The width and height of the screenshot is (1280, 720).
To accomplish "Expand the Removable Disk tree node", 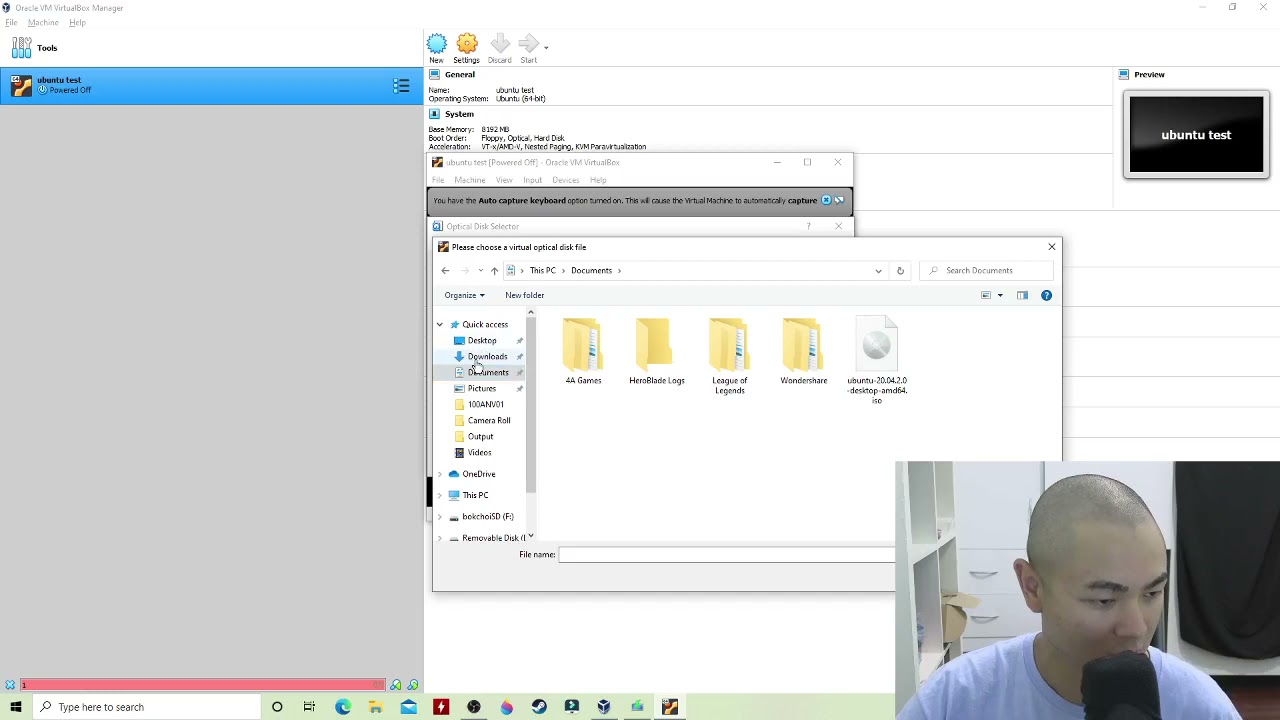I will coord(440,538).
